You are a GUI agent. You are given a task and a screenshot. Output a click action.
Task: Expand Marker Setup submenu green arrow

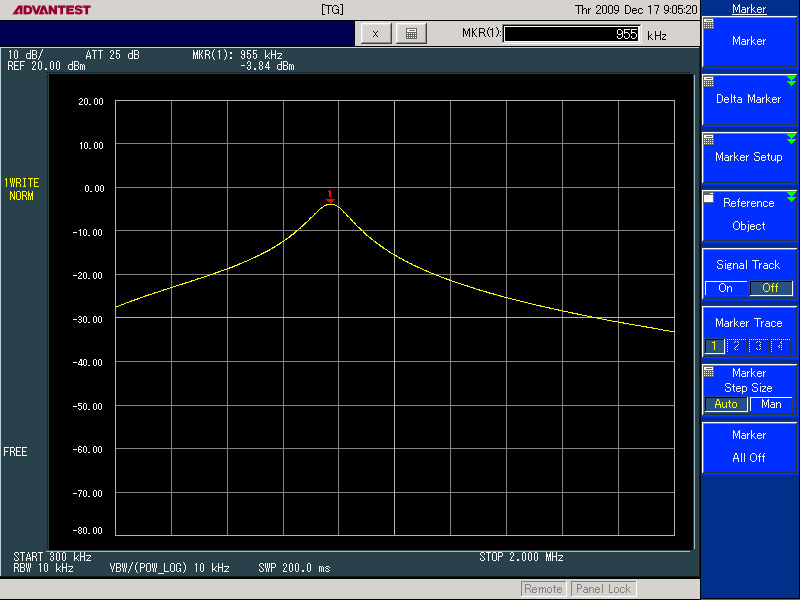pyautogui.click(x=791, y=140)
